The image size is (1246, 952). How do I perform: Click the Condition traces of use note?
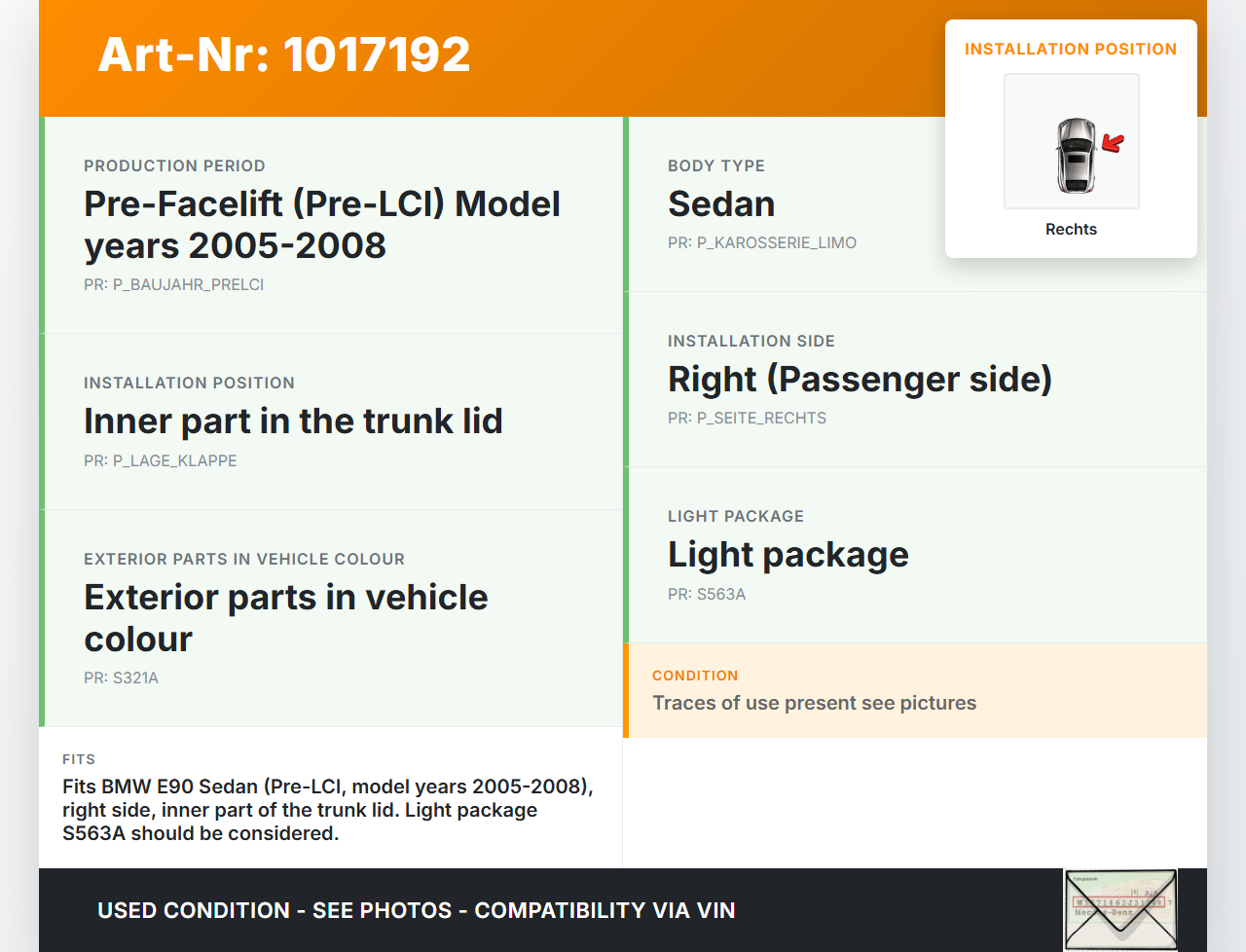tap(814, 703)
